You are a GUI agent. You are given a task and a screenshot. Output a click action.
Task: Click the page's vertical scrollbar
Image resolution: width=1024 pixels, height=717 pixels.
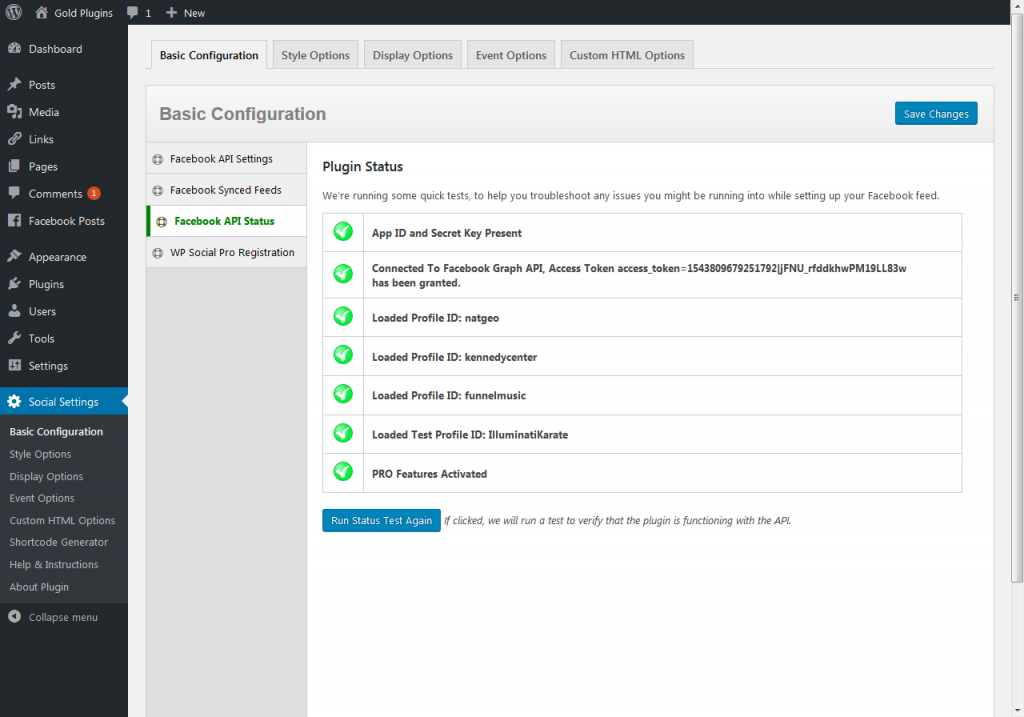click(x=1017, y=300)
